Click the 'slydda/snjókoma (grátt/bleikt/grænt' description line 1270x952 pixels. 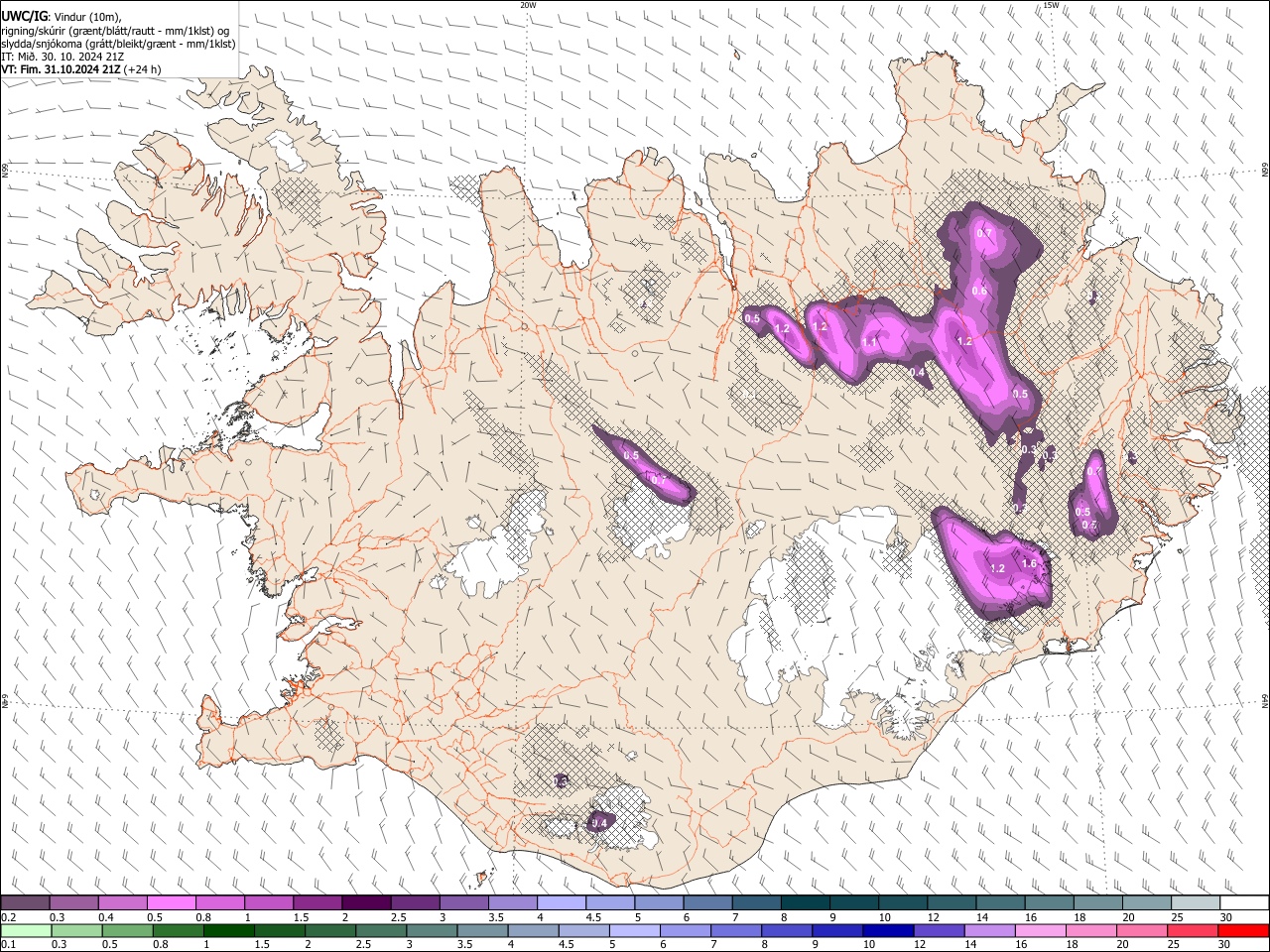[x=118, y=43]
